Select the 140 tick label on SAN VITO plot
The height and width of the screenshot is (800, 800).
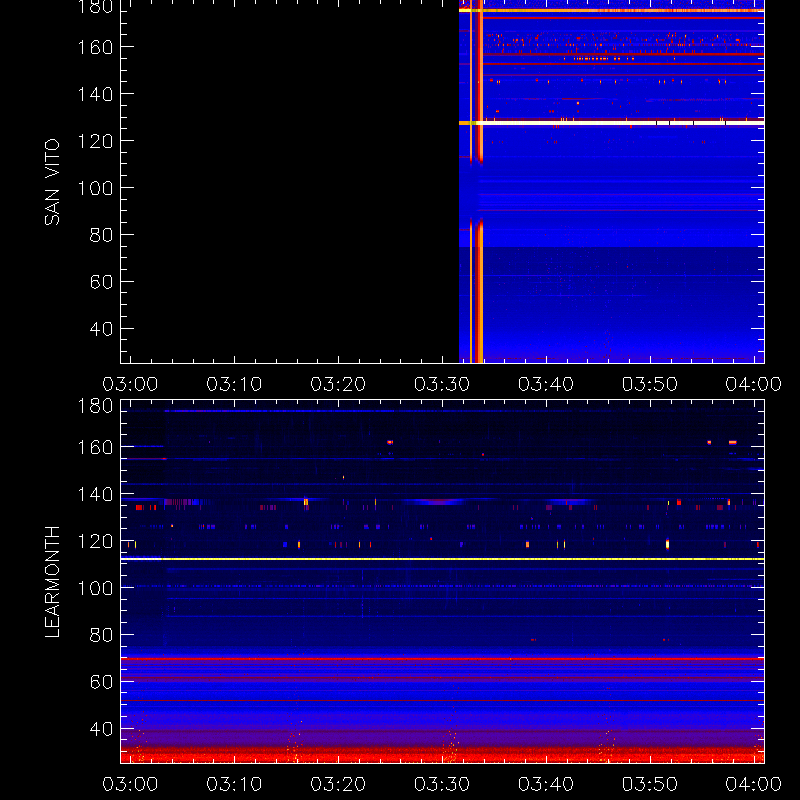[95, 94]
